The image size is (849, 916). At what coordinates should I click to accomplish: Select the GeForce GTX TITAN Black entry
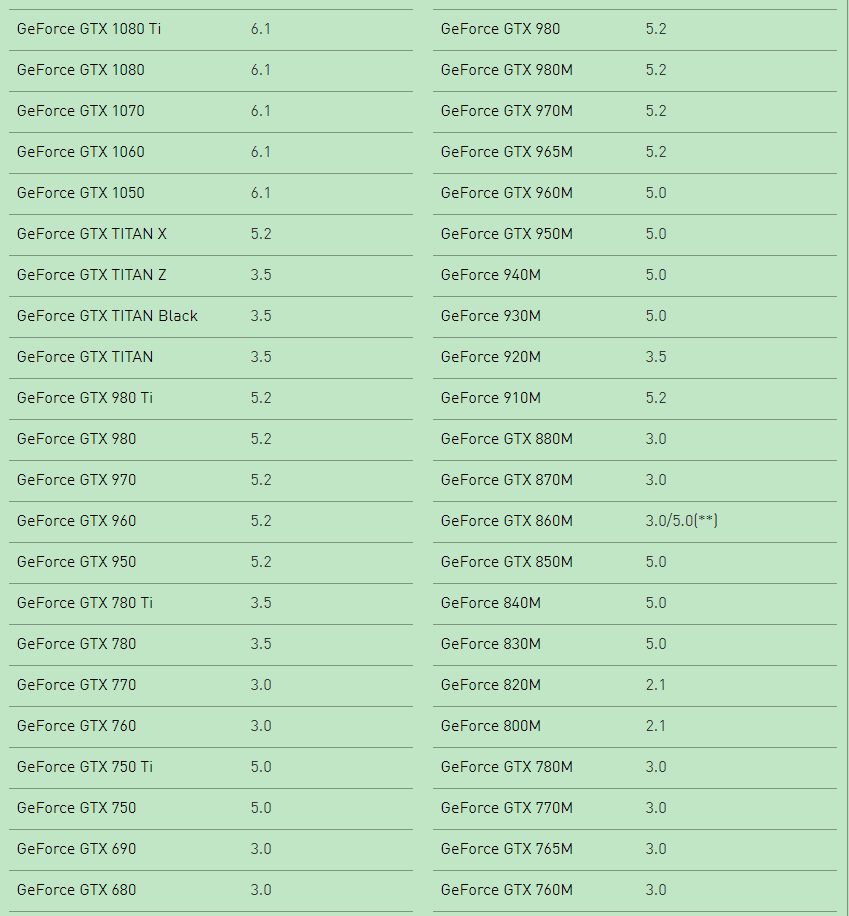pos(108,316)
